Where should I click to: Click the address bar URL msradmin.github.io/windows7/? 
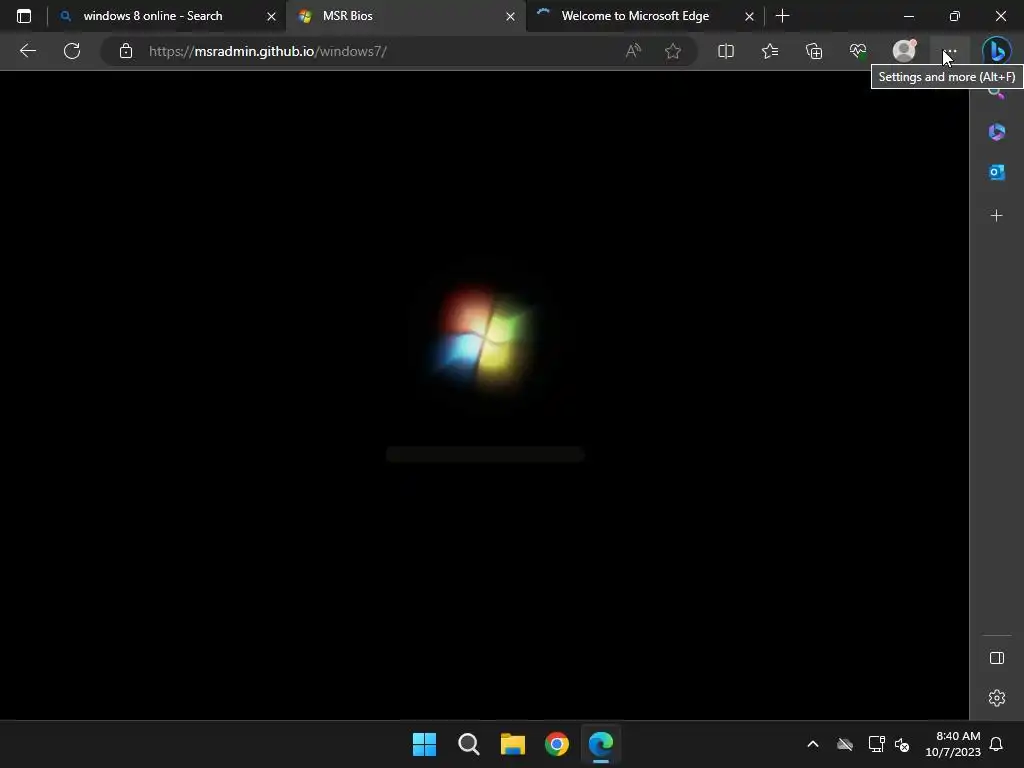268,52
